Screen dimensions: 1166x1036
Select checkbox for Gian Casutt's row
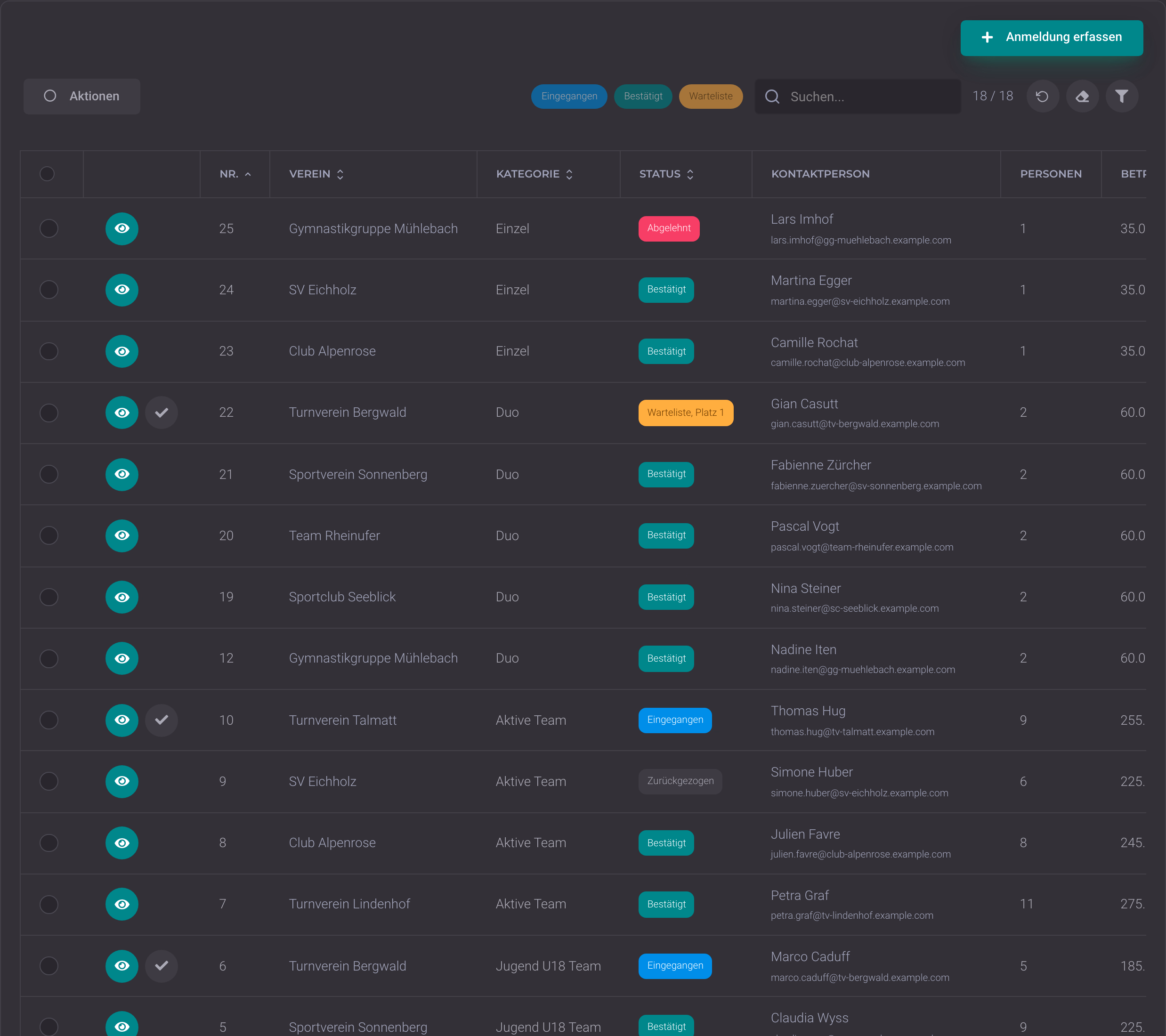pyautogui.click(x=49, y=413)
